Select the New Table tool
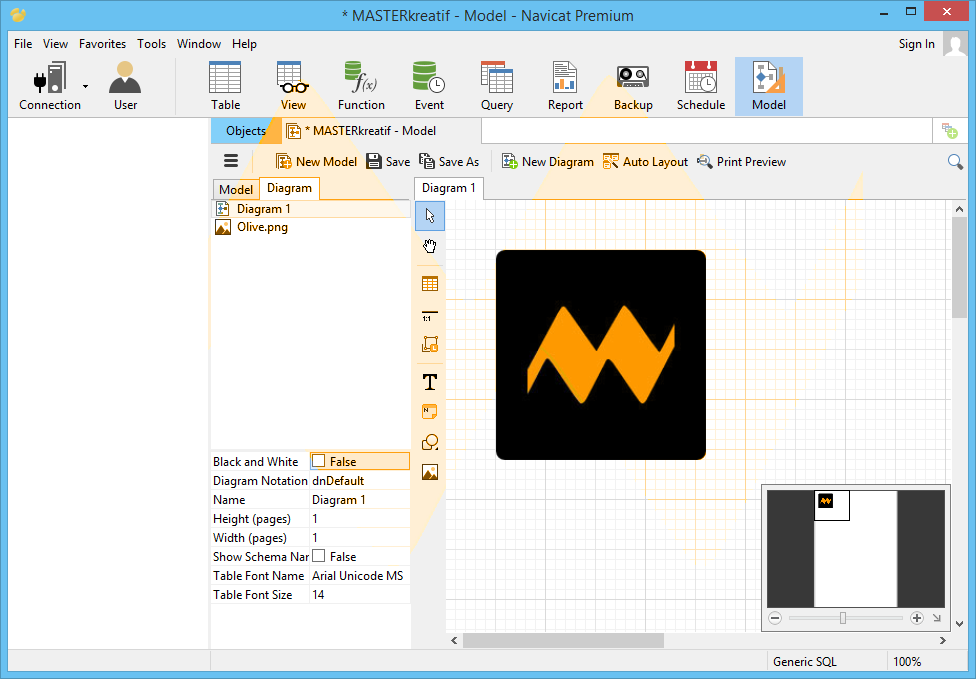 click(x=429, y=284)
